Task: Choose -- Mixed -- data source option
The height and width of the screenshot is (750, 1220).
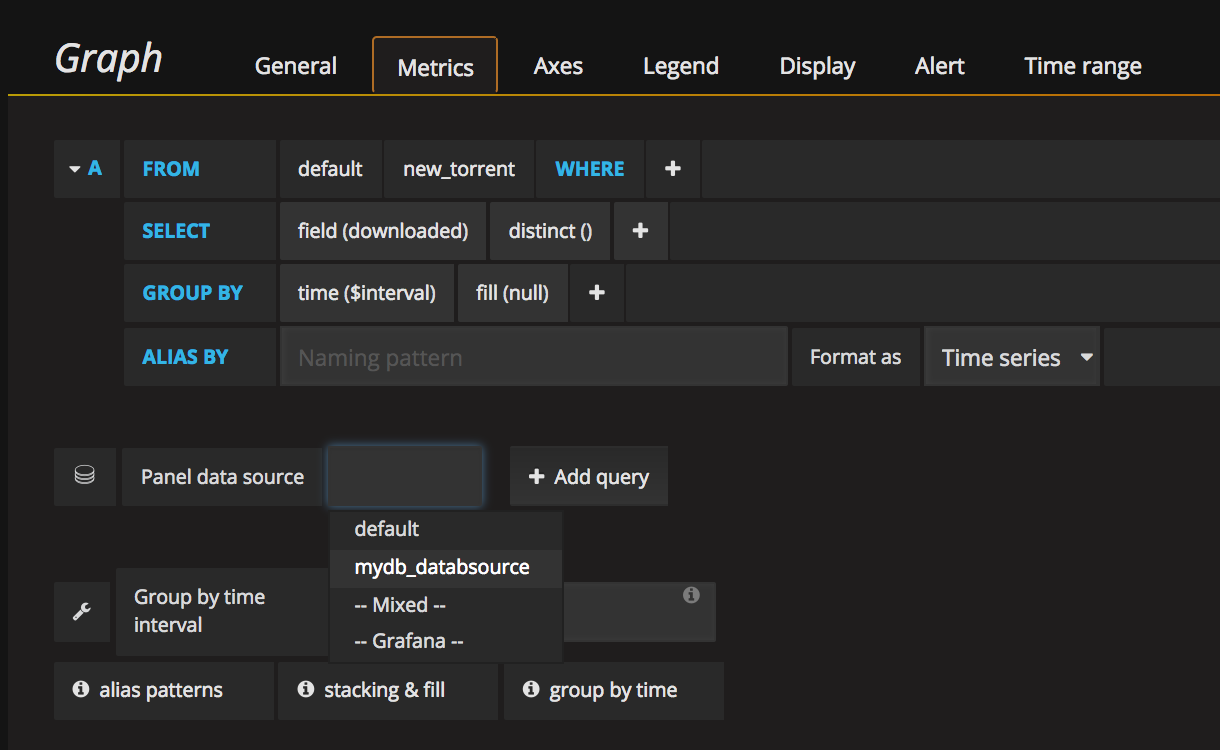Action: tap(400, 605)
